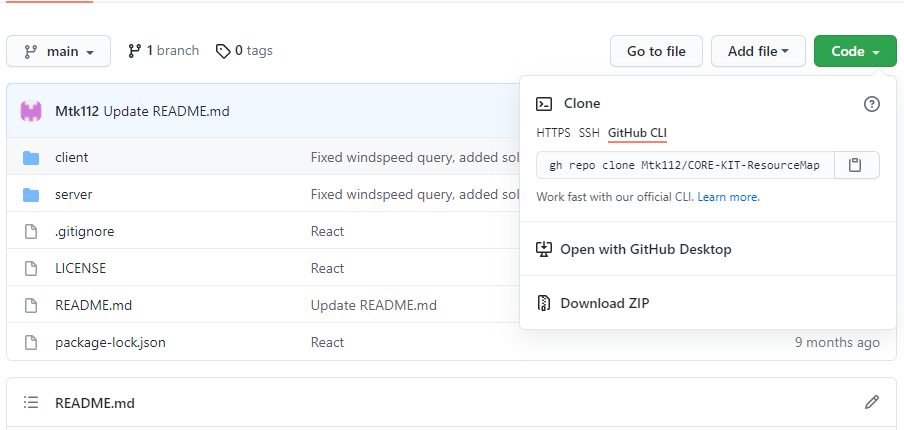
Task: Toggle the green Code dropdown button
Action: pos(855,51)
